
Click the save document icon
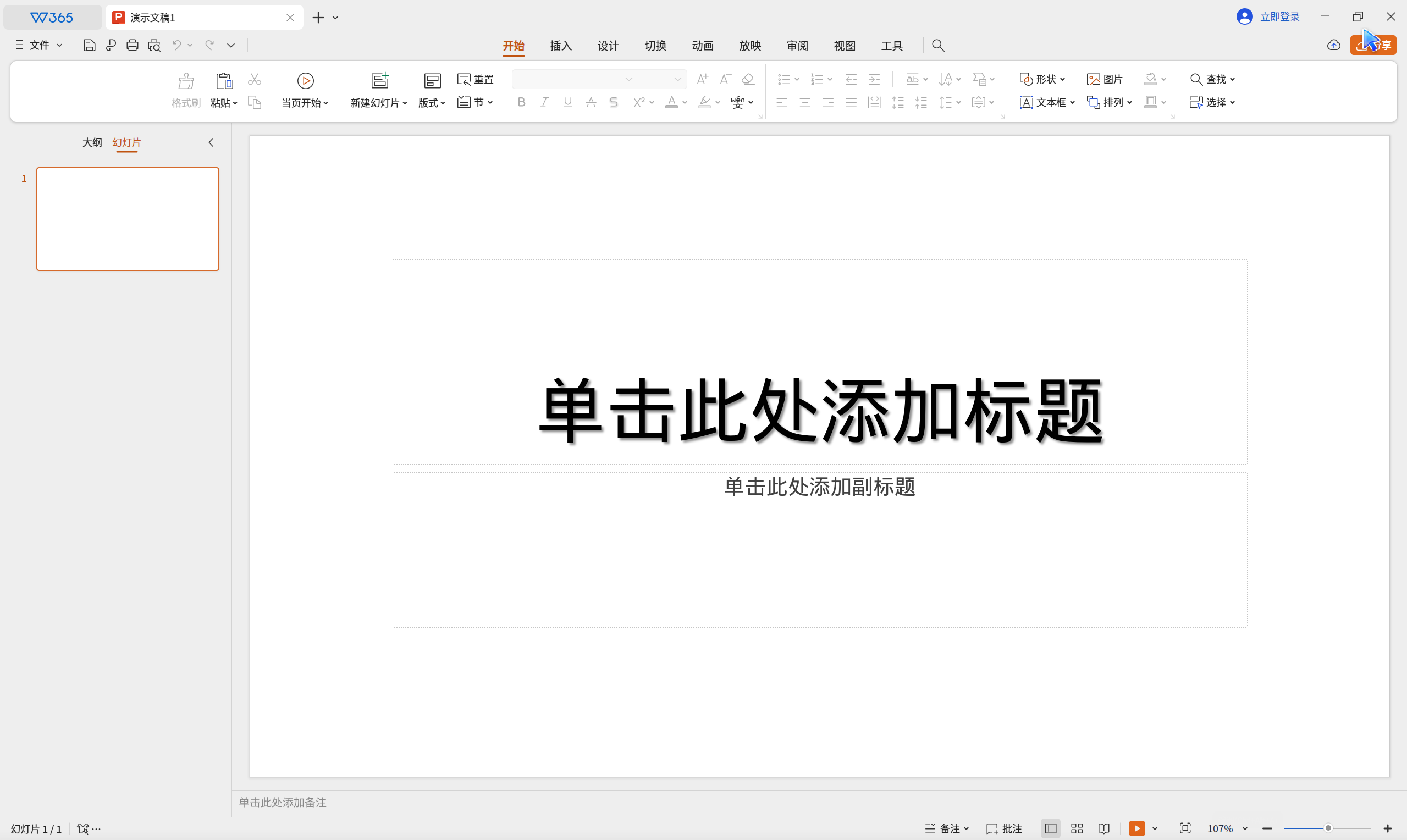point(89,45)
